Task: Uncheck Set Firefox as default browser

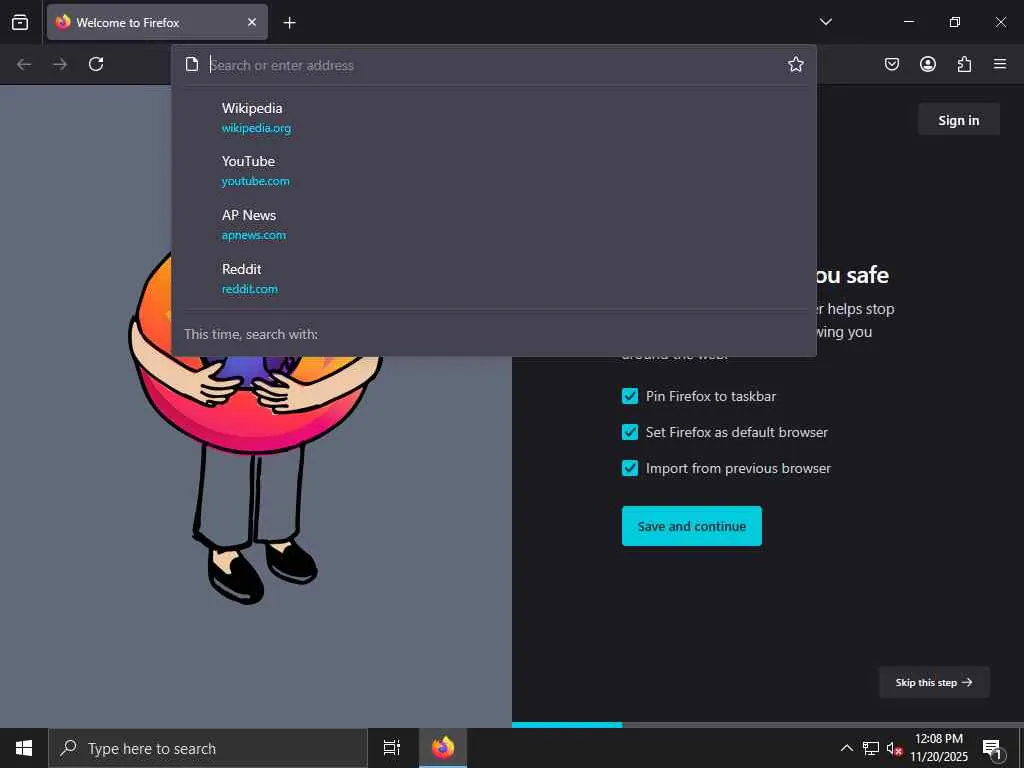Action: (x=630, y=432)
